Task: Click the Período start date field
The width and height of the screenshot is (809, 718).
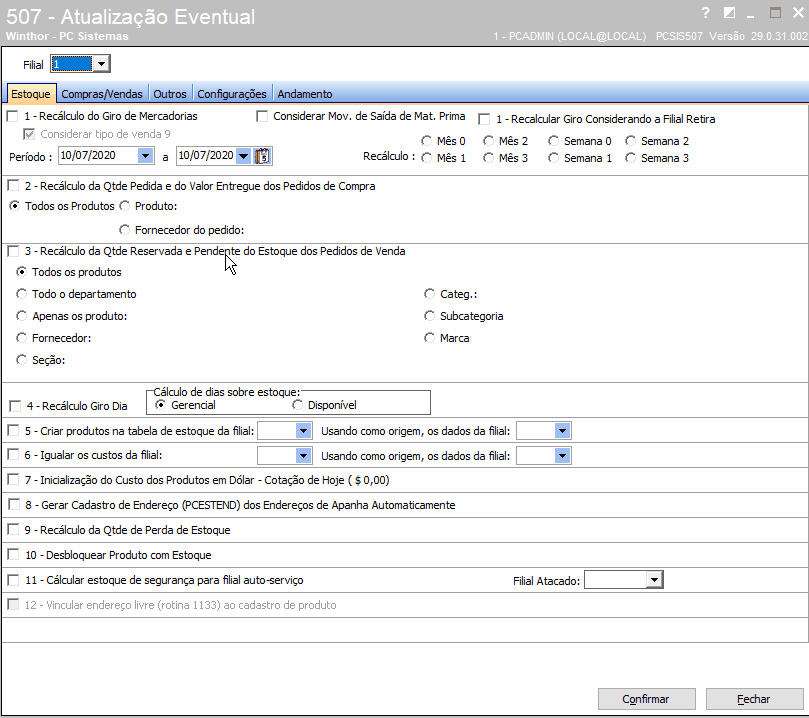Action: 98,156
